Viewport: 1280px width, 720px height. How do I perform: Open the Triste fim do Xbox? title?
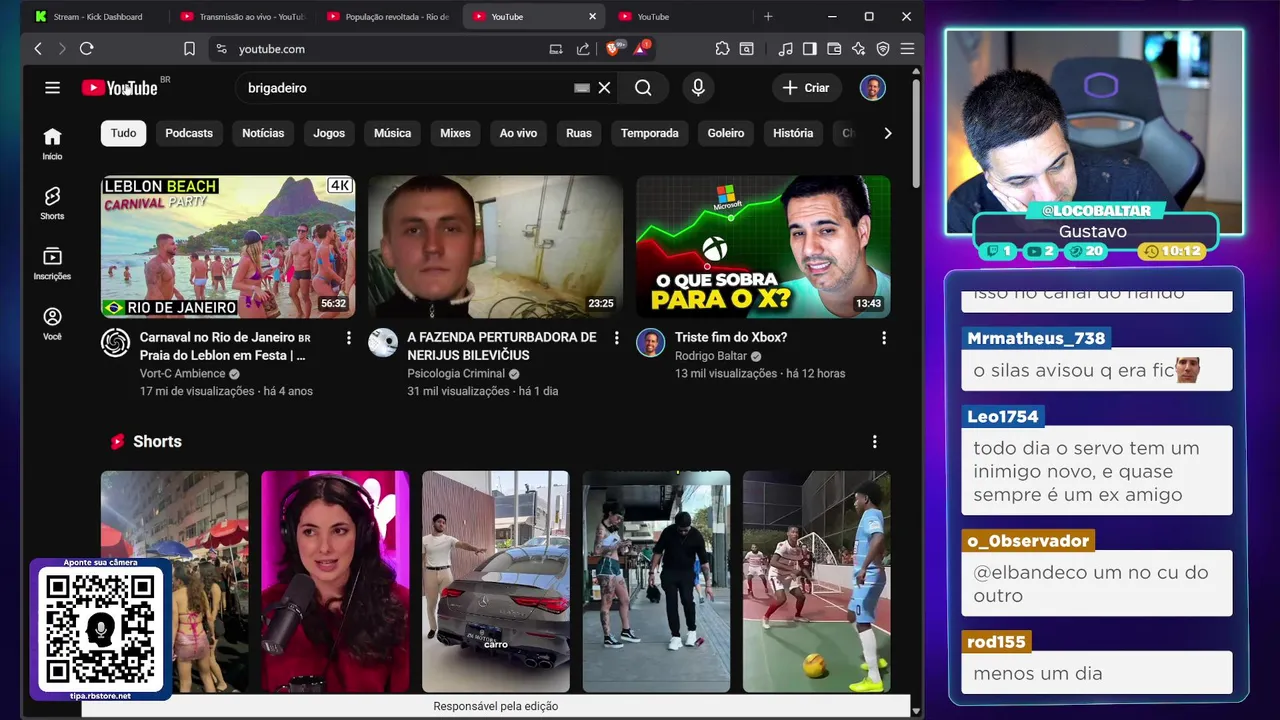tap(731, 338)
